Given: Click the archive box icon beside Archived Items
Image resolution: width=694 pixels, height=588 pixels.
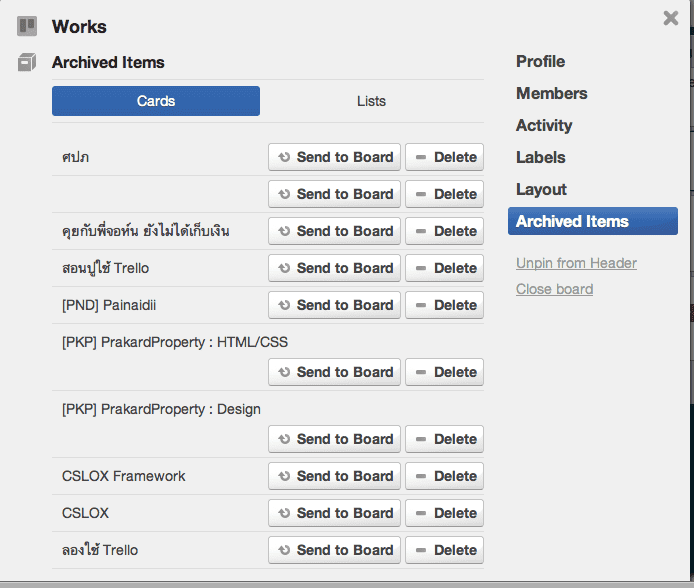Looking at the screenshot, I should [x=27, y=62].
